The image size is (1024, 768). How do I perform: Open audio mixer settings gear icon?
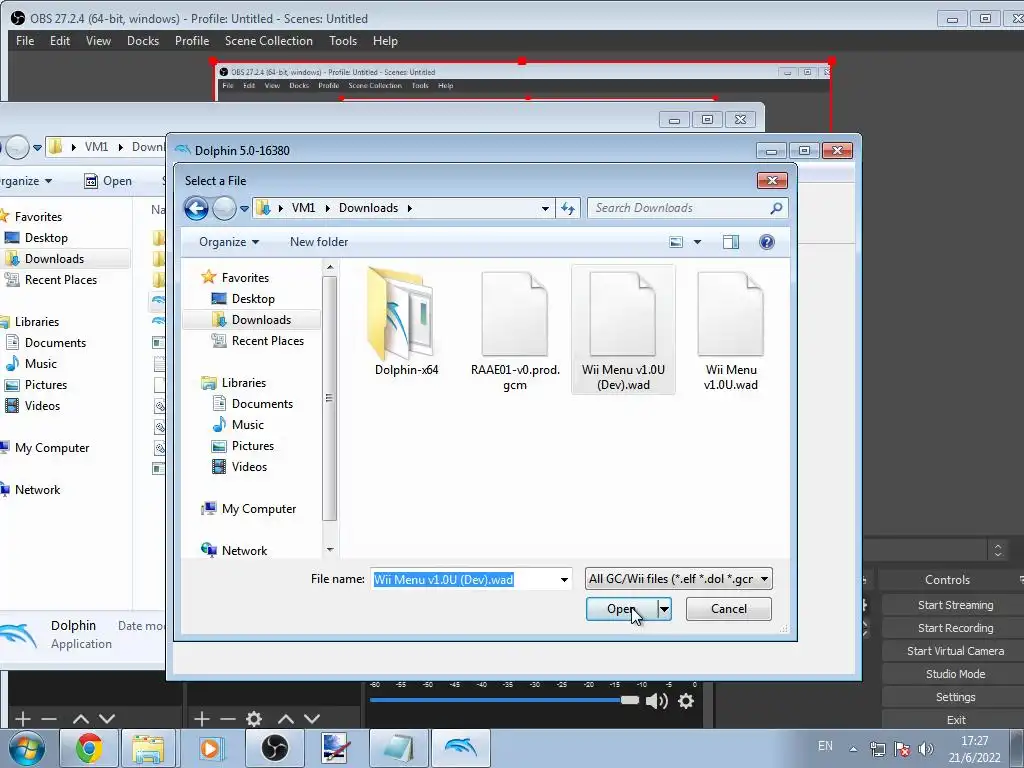click(x=686, y=701)
